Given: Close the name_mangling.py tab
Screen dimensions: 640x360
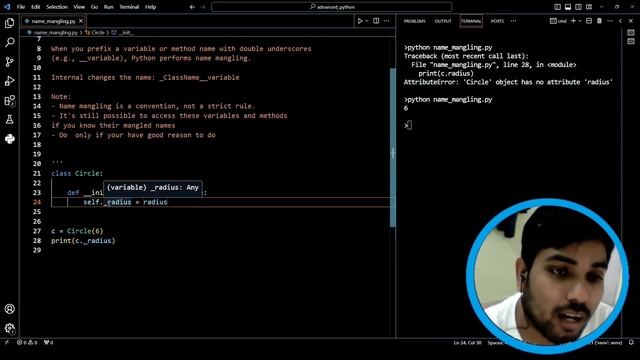Looking at the screenshot, I should coord(81,21).
